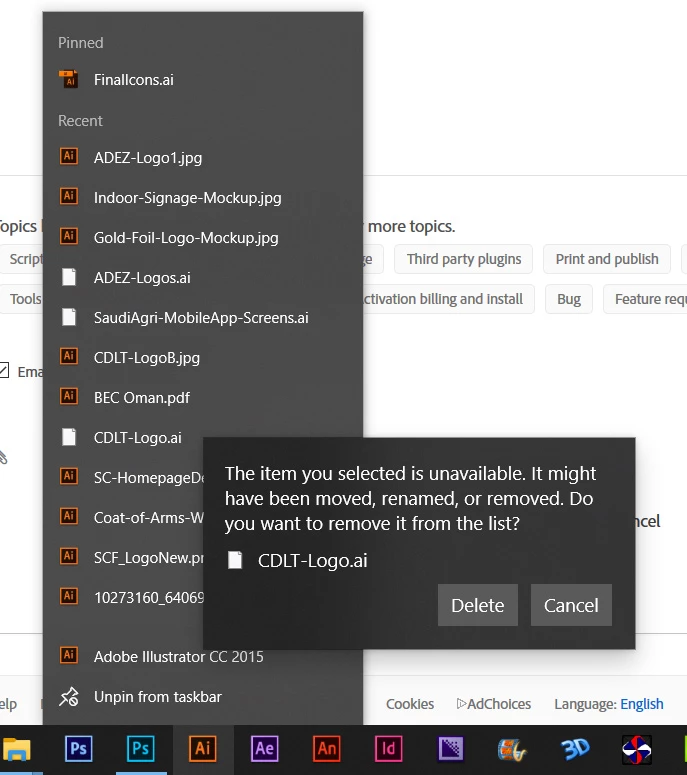The height and width of the screenshot is (775, 687).
Task: Toggle the Email checkbox on the webpage
Action: point(3,371)
